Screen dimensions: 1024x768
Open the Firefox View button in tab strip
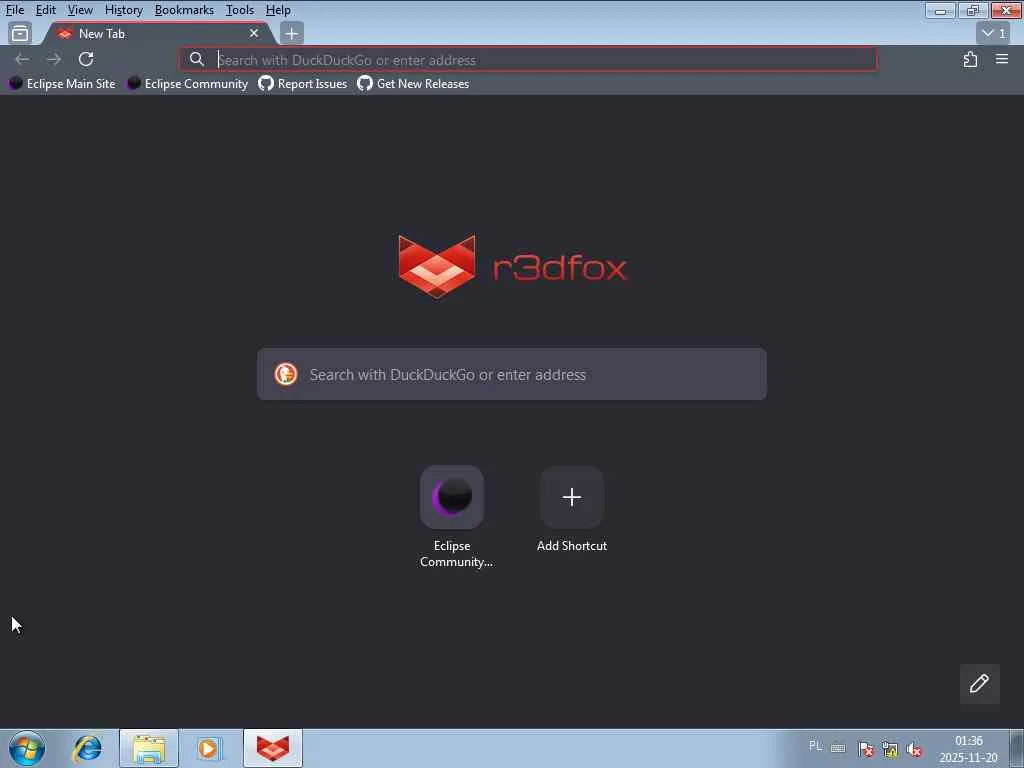[20, 33]
